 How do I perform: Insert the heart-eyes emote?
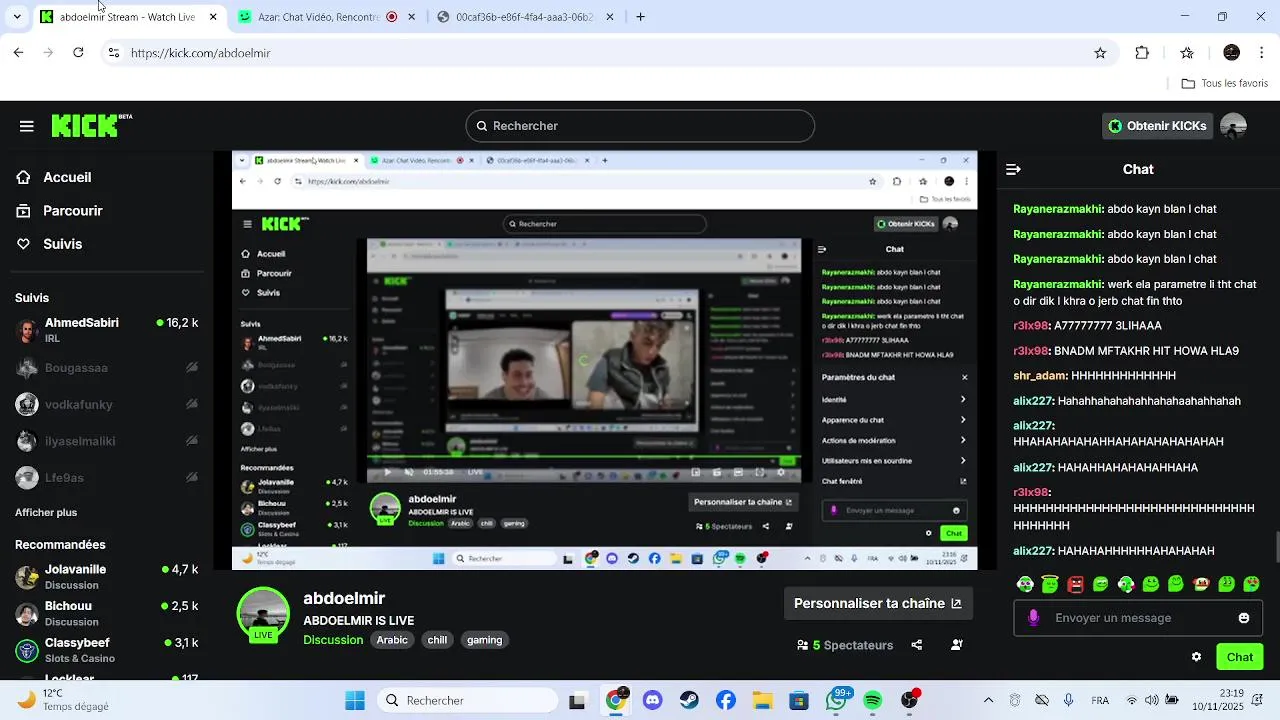pos(1251,584)
